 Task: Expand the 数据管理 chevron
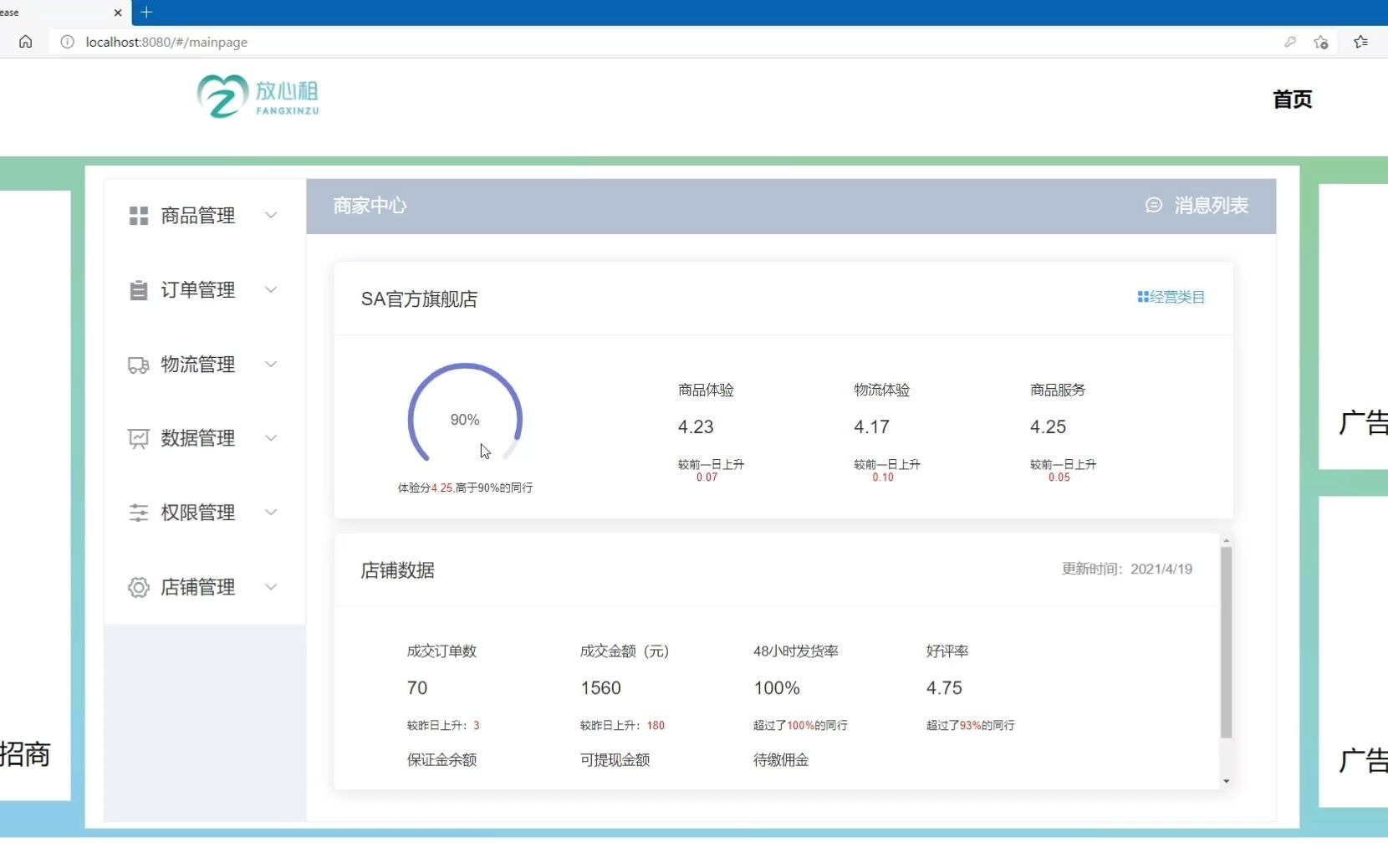click(271, 438)
